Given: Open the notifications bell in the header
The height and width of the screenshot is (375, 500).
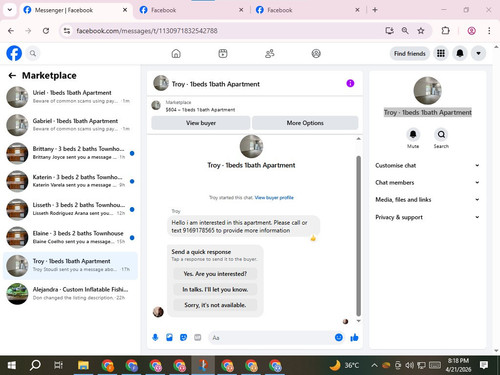Looking at the screenshot, I should (460, 53).
